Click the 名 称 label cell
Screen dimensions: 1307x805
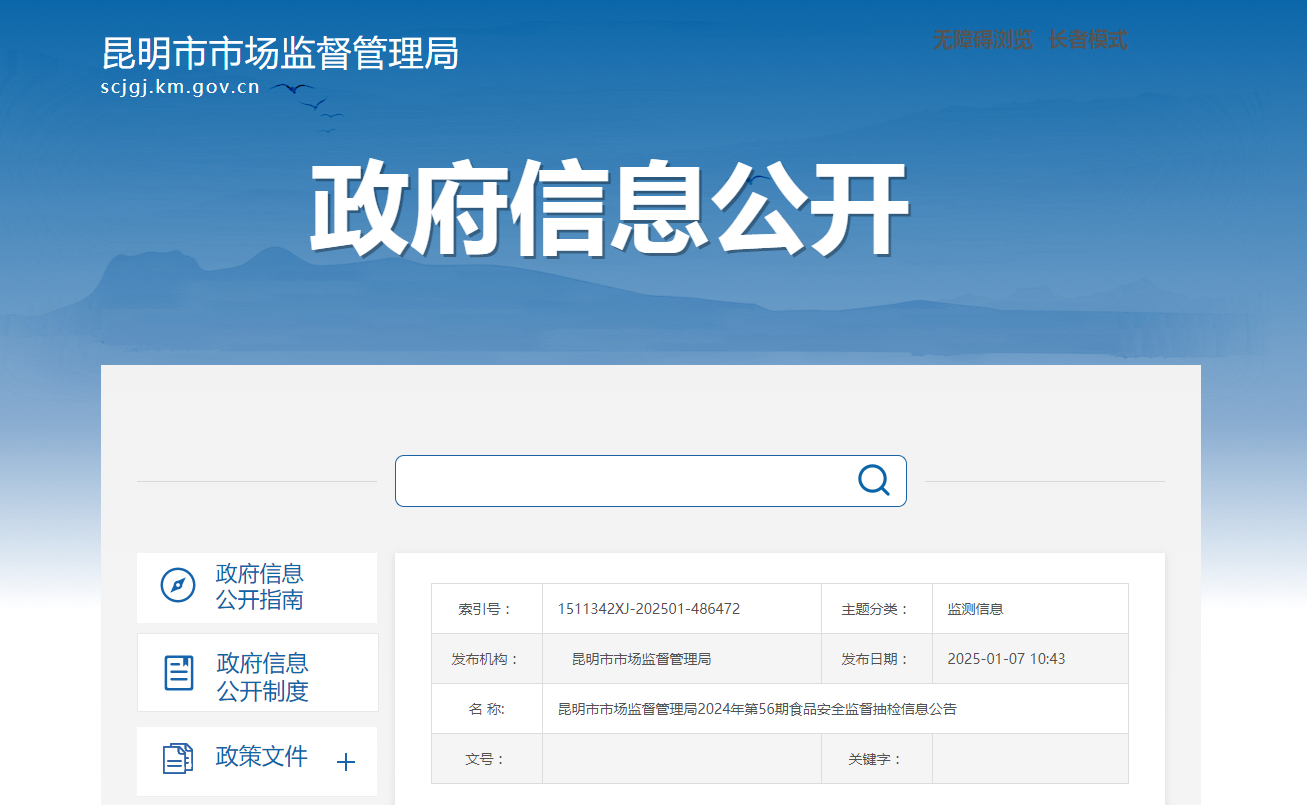click(487, 709)
